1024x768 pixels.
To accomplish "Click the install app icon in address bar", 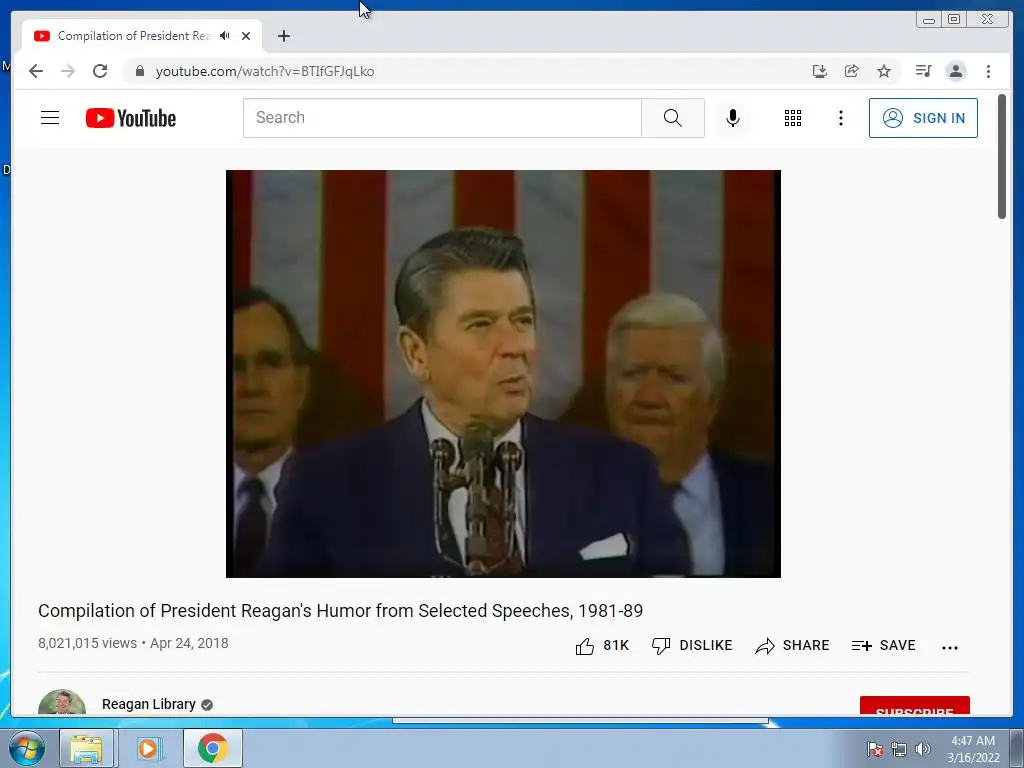I will point(820,71).
